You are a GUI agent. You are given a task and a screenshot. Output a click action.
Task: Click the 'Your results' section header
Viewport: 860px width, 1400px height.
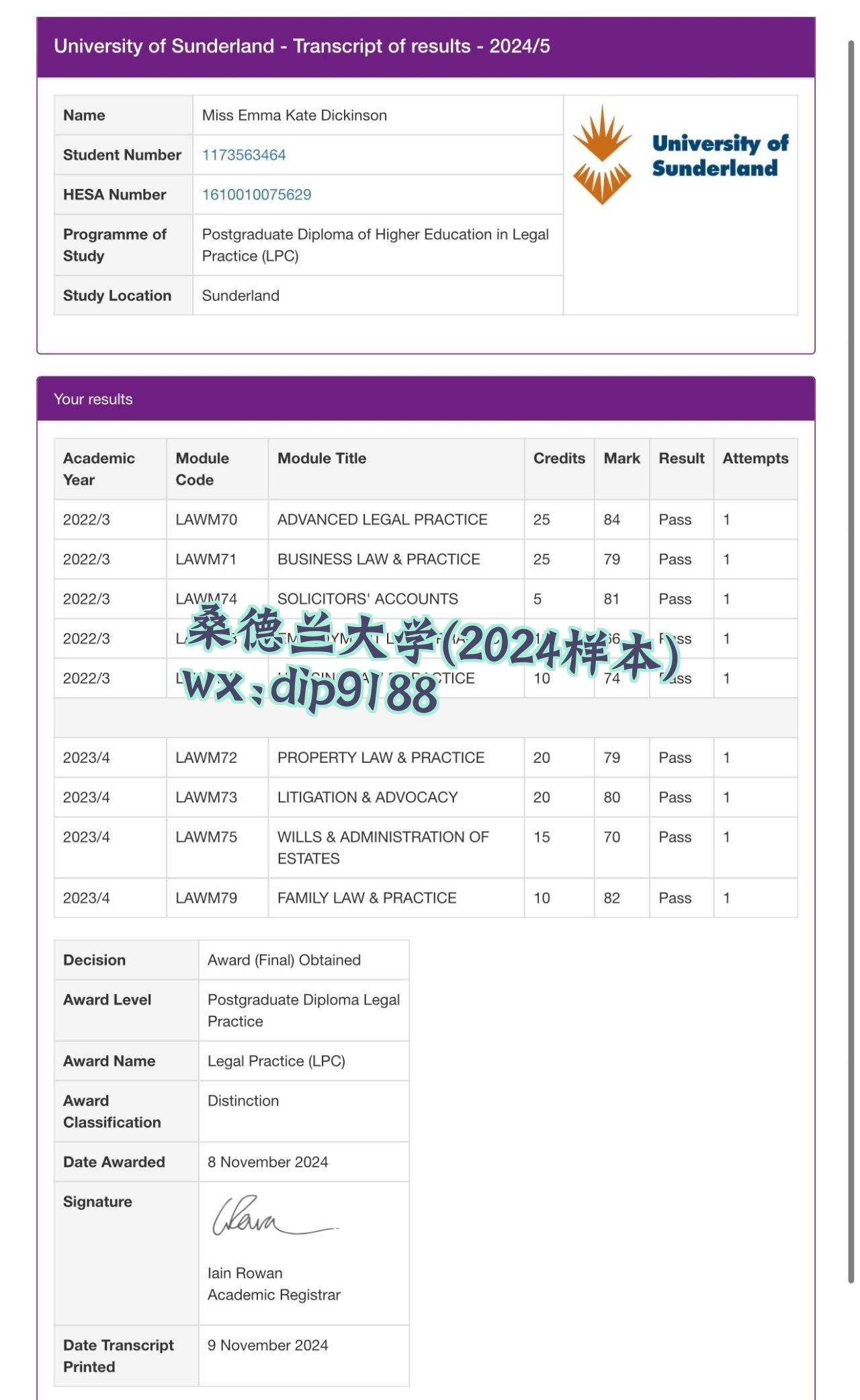point(426,399)
